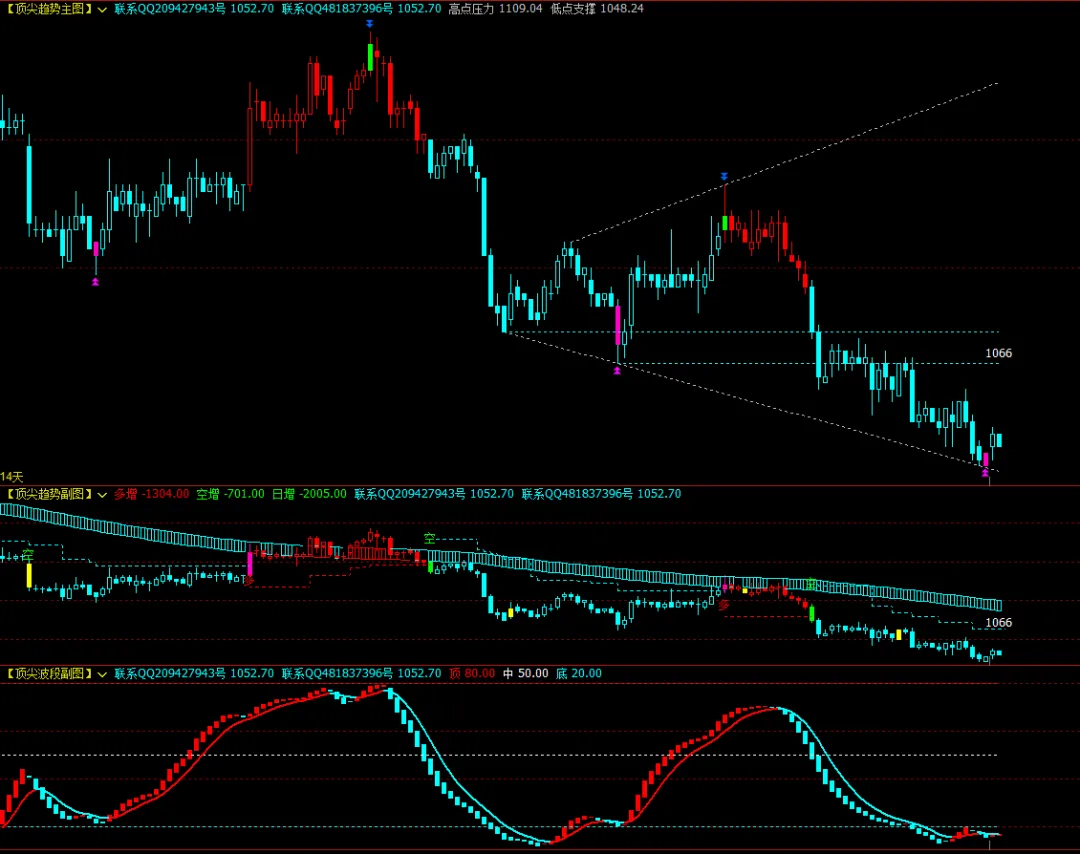Select the 【顶尖趋势主图】 indicator title
Viewport: 1080px width, 854px height.
tap(48, 9)
